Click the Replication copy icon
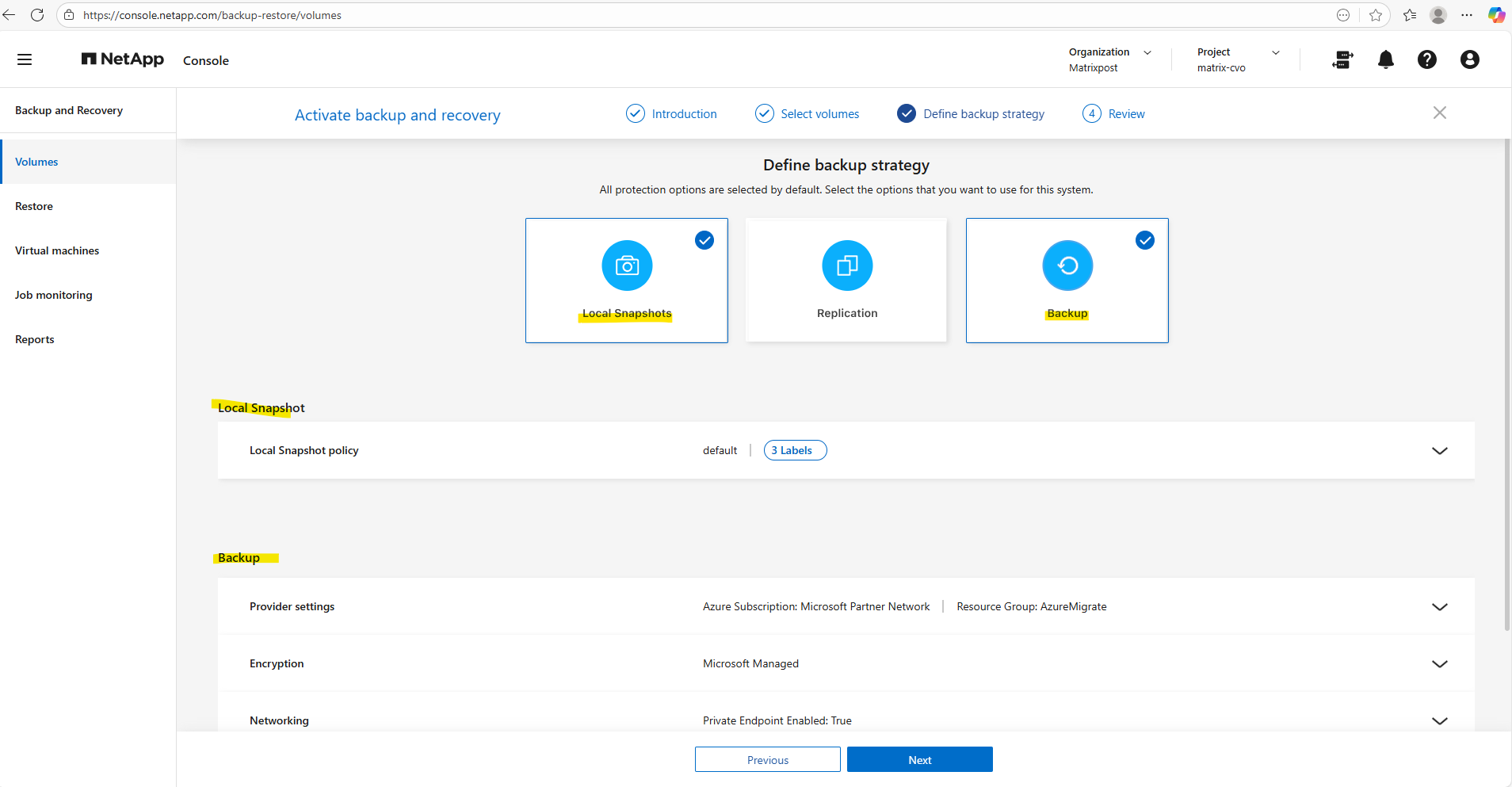The image size is (1512, 787). (x=846, y=266)
